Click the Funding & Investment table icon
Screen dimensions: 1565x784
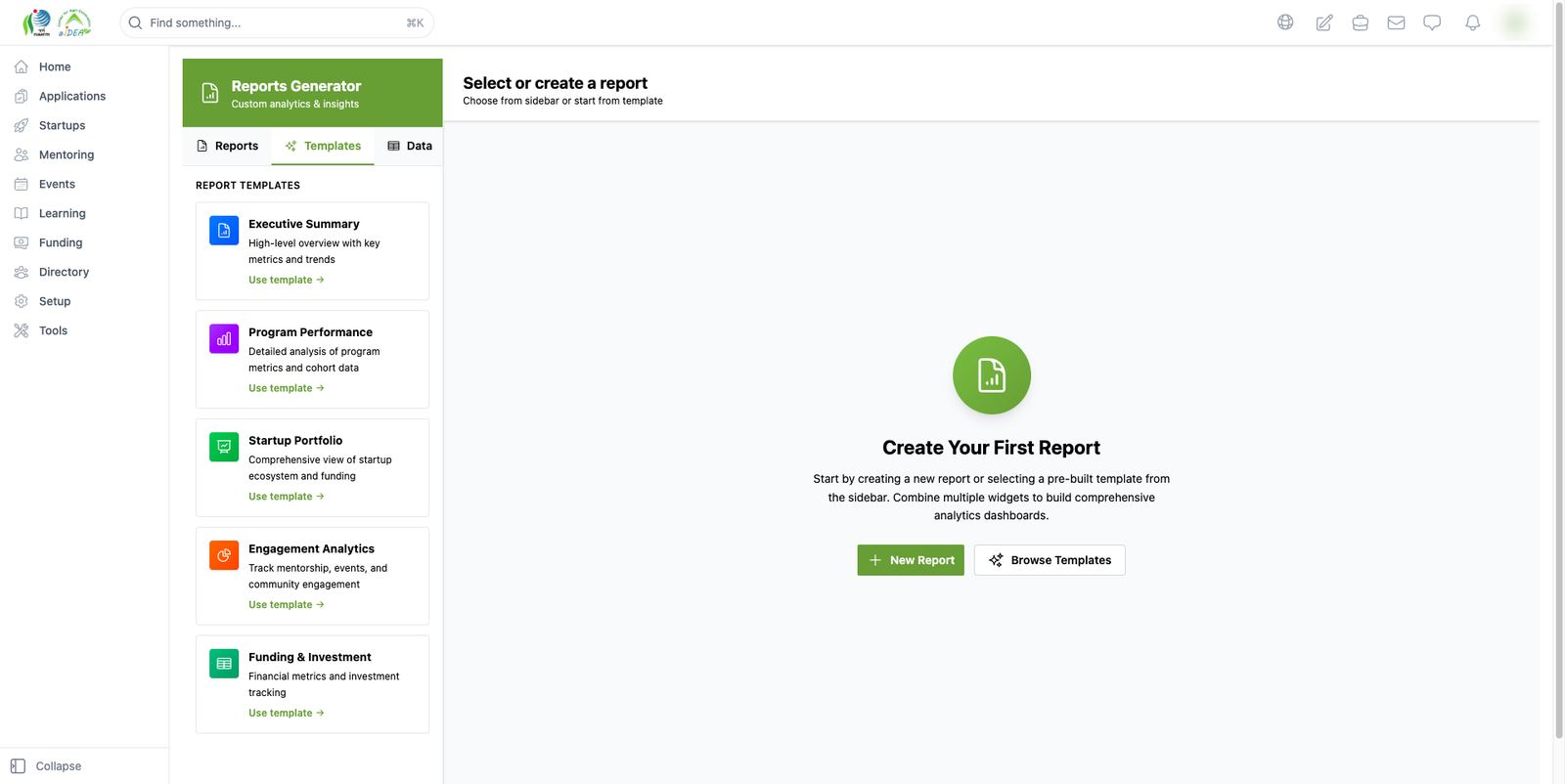[224, 664]
